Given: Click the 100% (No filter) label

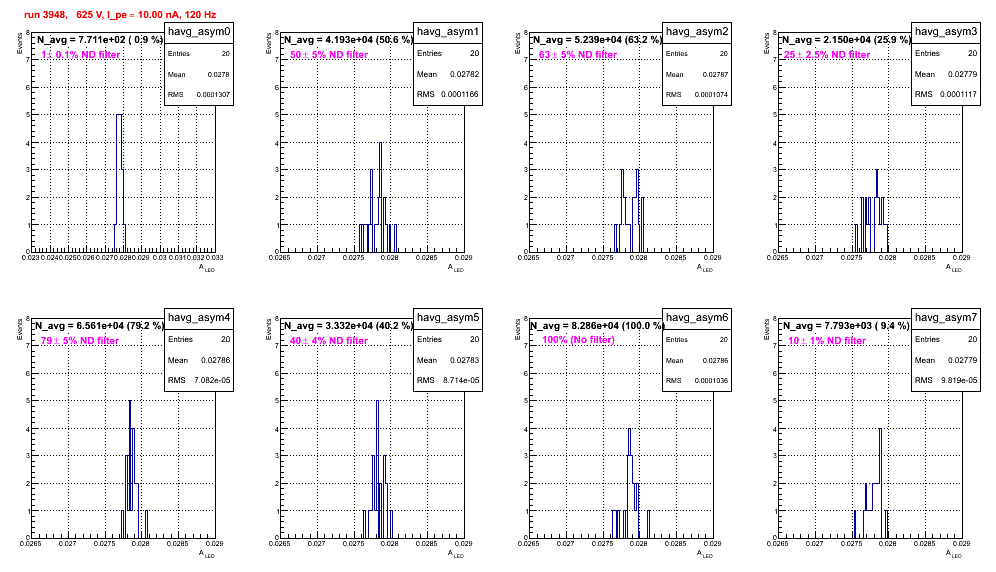Looking at the screenshot, I should 578,340.
